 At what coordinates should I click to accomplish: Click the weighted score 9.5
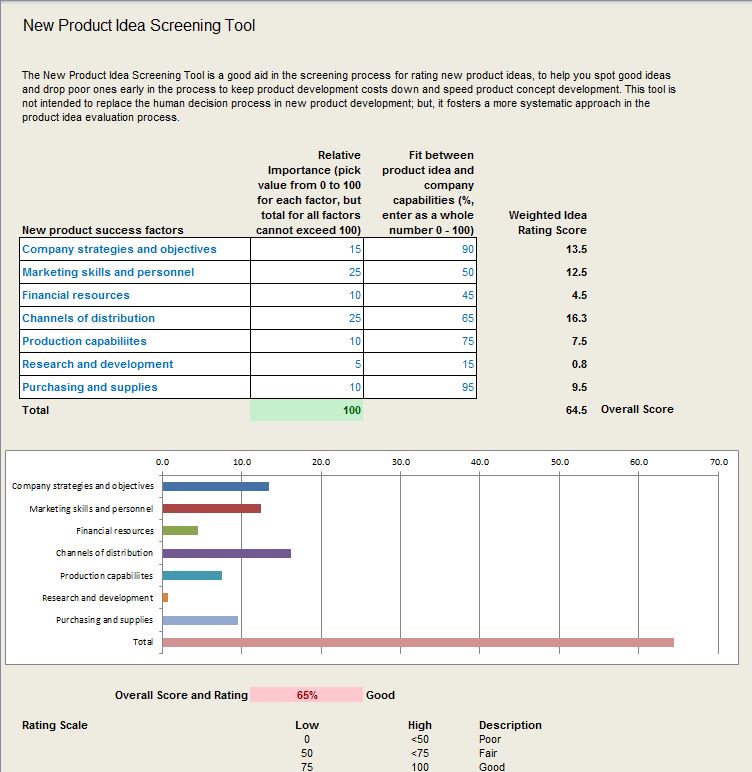click(x=579, y=387)
